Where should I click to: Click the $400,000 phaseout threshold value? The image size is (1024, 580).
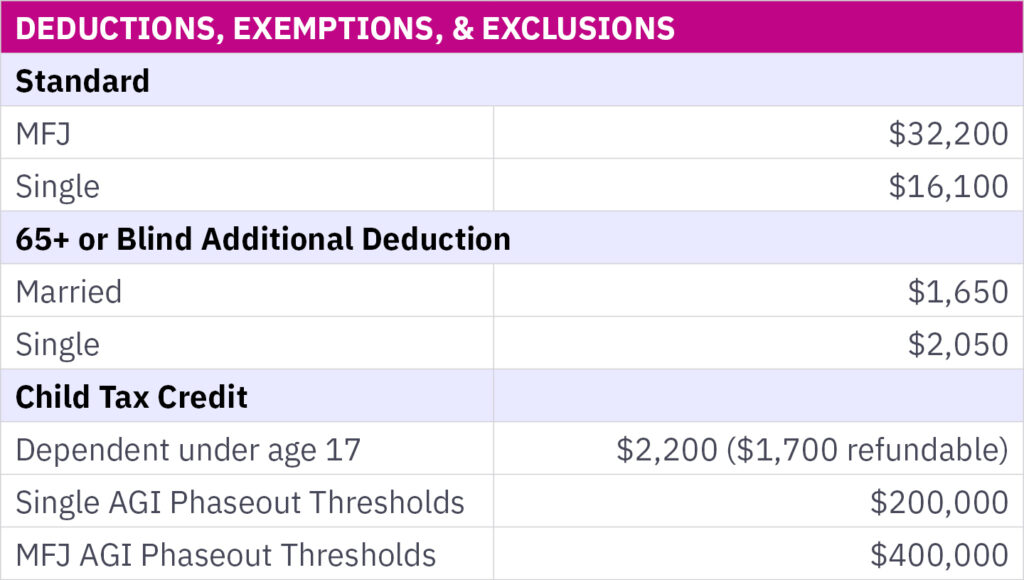point(939,554)
